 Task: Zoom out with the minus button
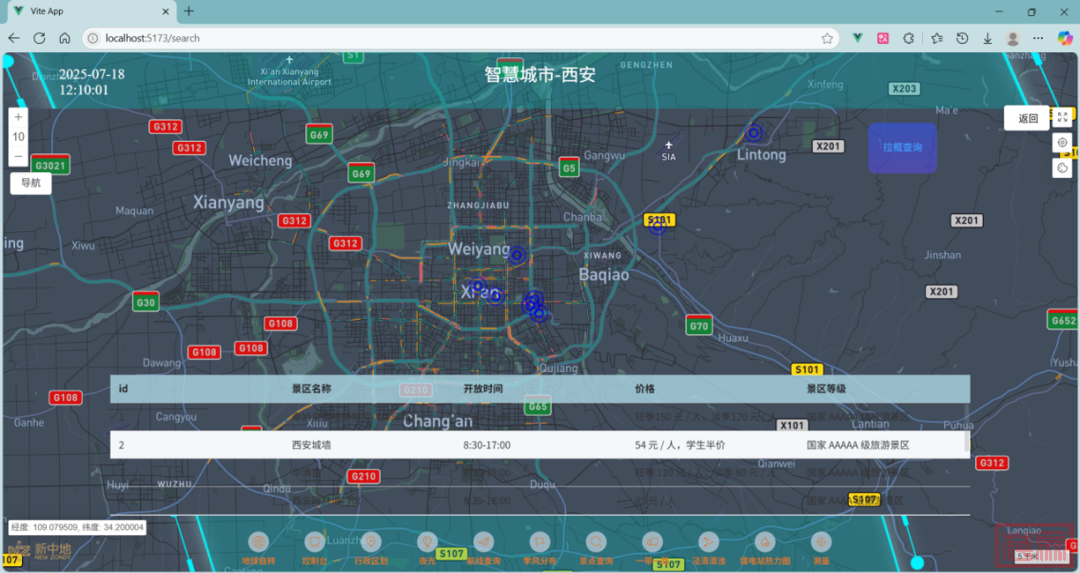18,157
